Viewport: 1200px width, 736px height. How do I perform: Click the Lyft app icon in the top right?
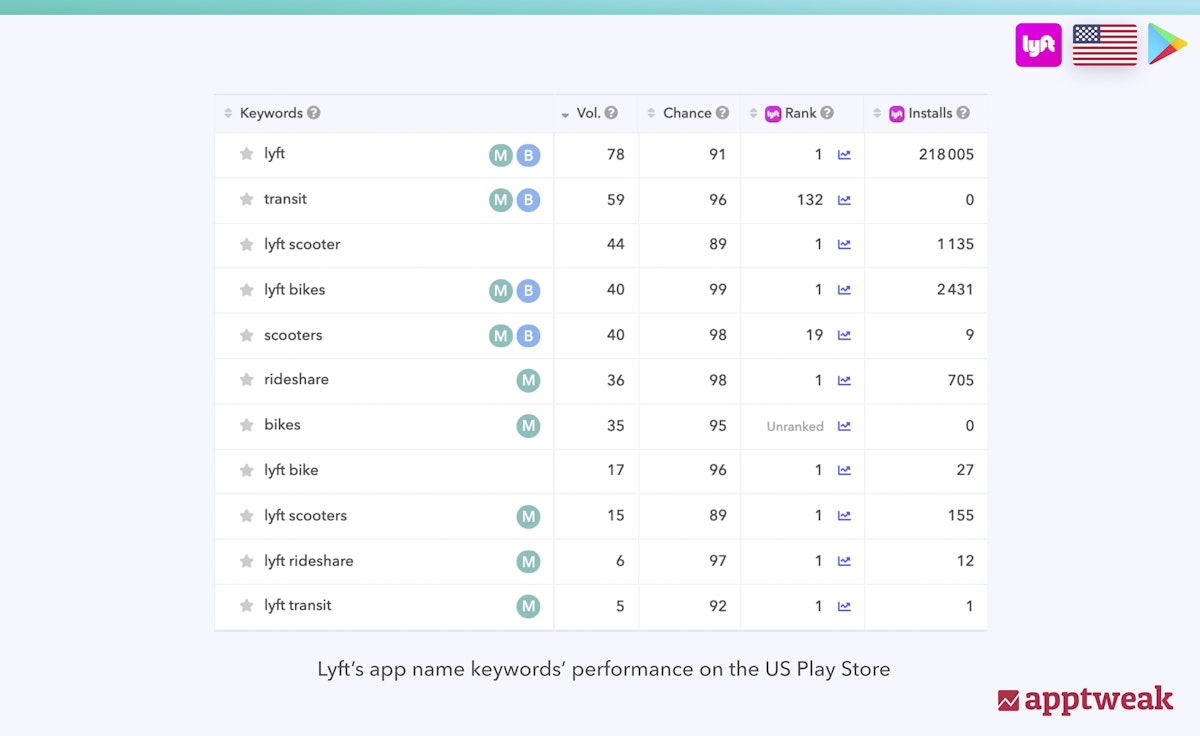(1038, 44)
